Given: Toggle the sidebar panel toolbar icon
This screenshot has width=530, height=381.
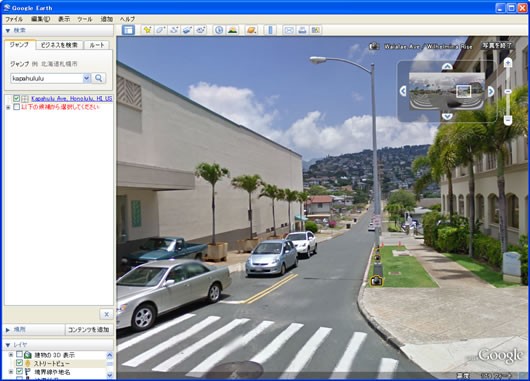Looking at the screenshot, I should pos(128,30).
